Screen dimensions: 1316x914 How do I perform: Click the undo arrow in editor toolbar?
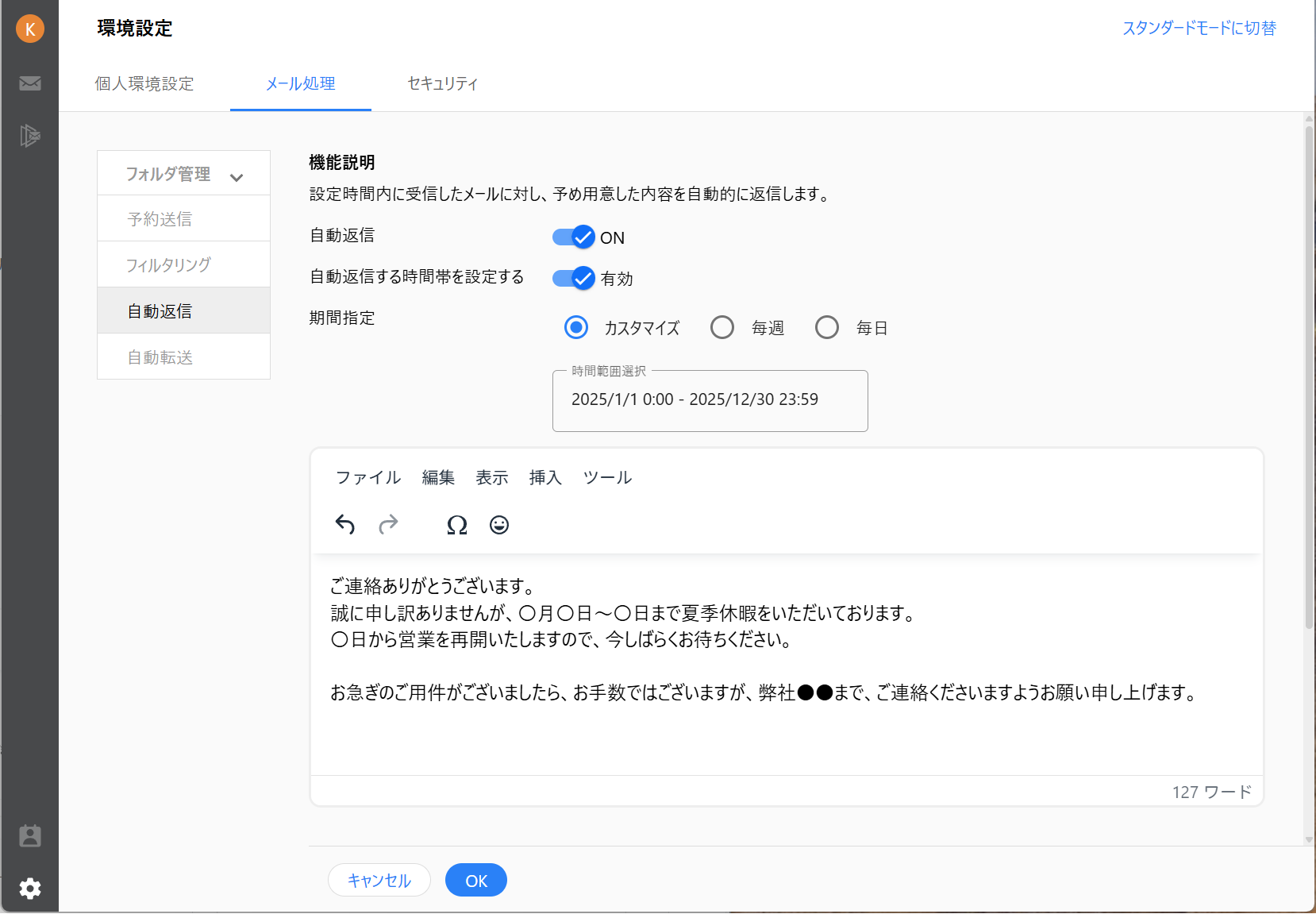coord(344,525)
